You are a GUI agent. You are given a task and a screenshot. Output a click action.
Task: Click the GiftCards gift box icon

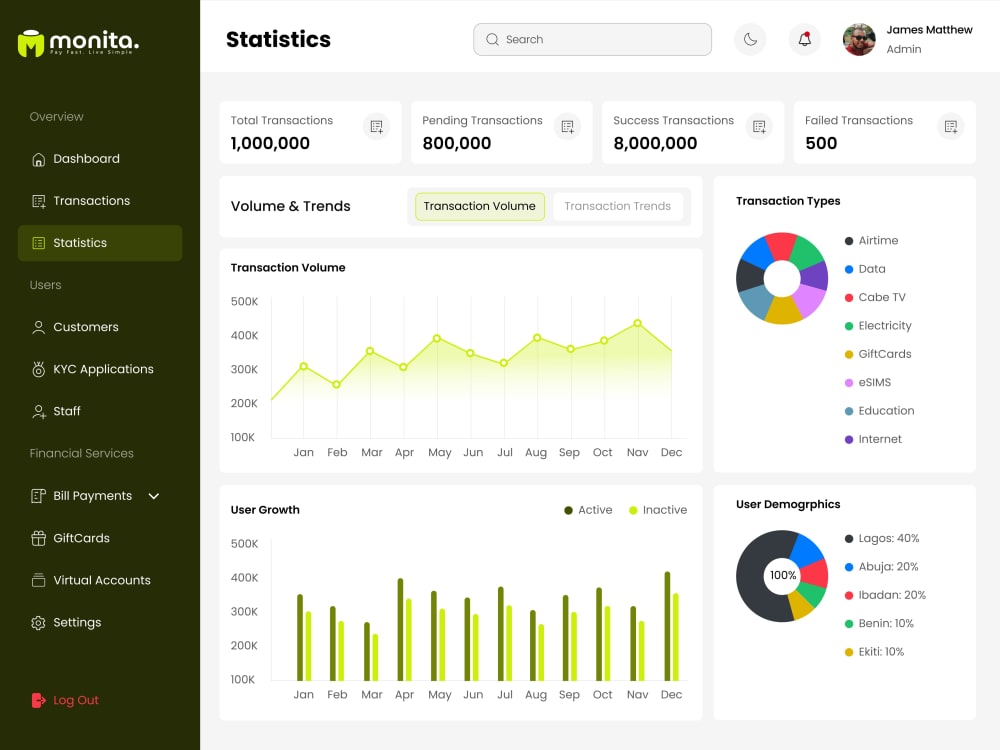38,538
